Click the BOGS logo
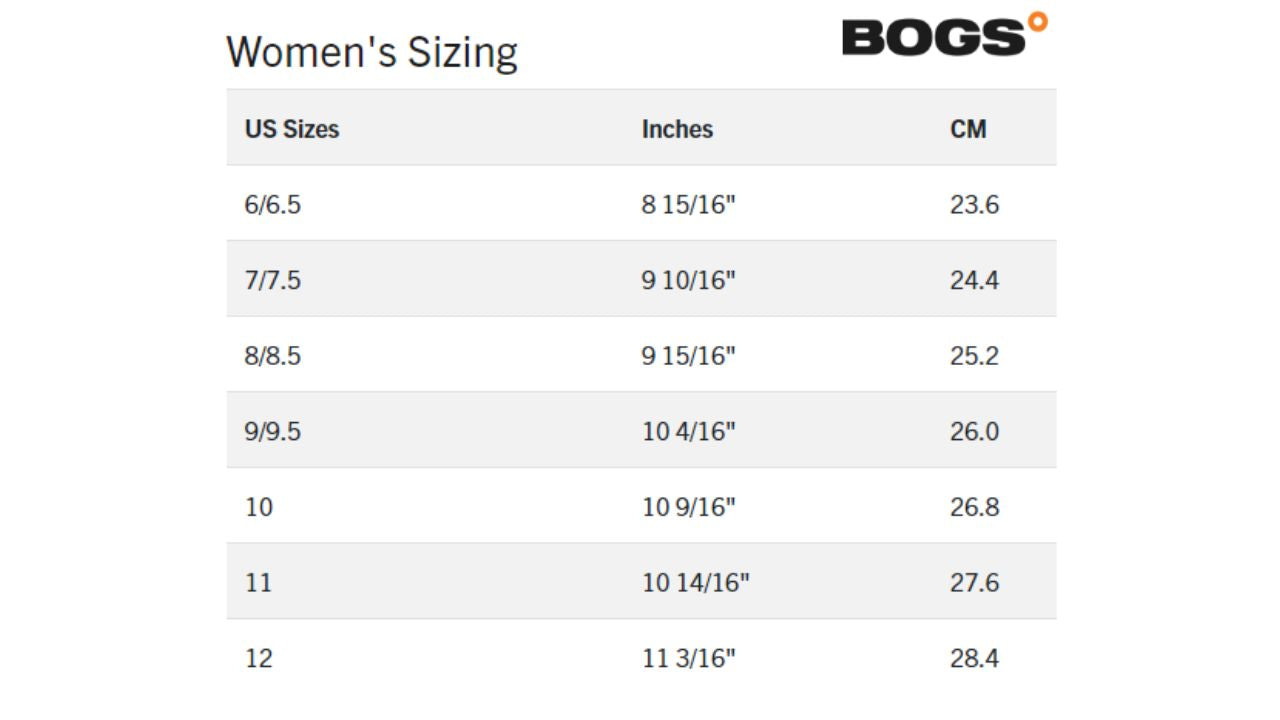The image size is (1280, 720). 943,36
